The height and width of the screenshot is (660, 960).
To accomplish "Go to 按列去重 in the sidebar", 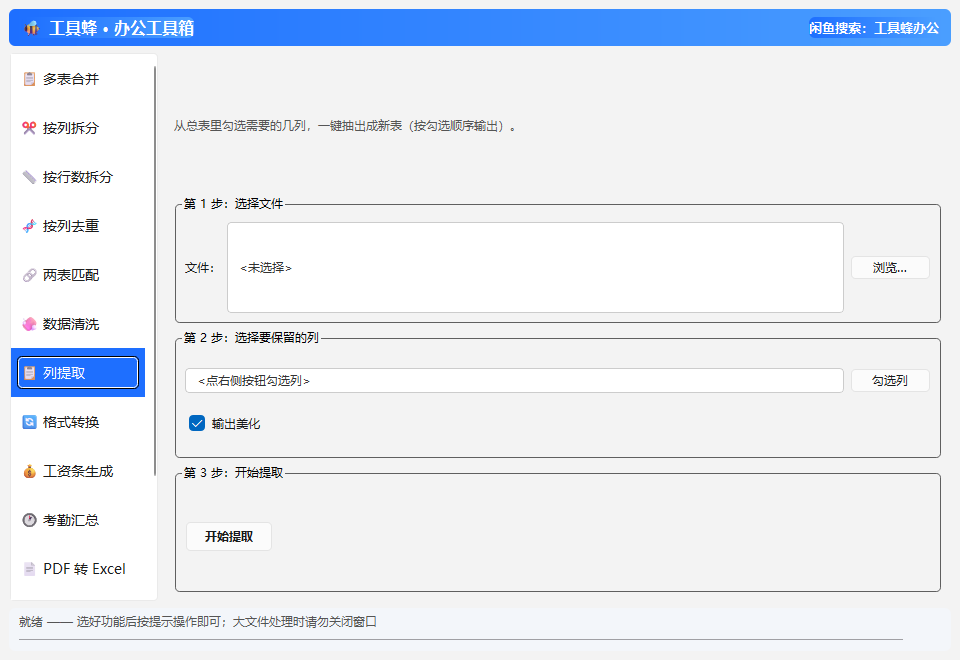I will pos(78,226).
